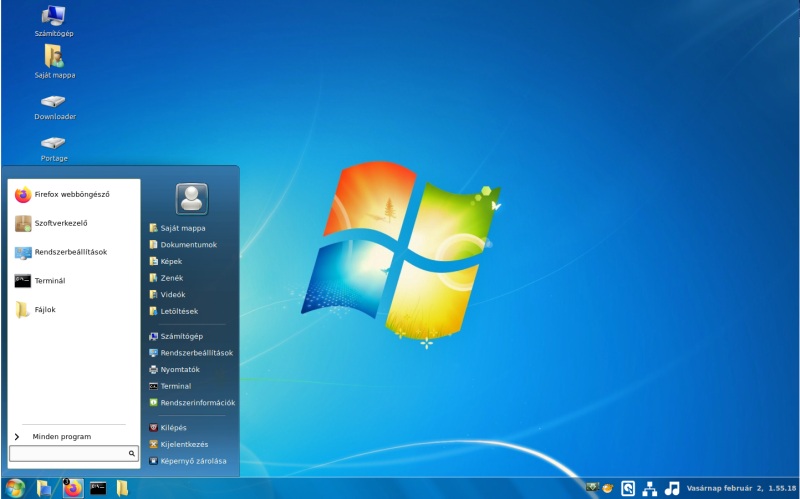Click the music note tray icon

pos(672,488)
